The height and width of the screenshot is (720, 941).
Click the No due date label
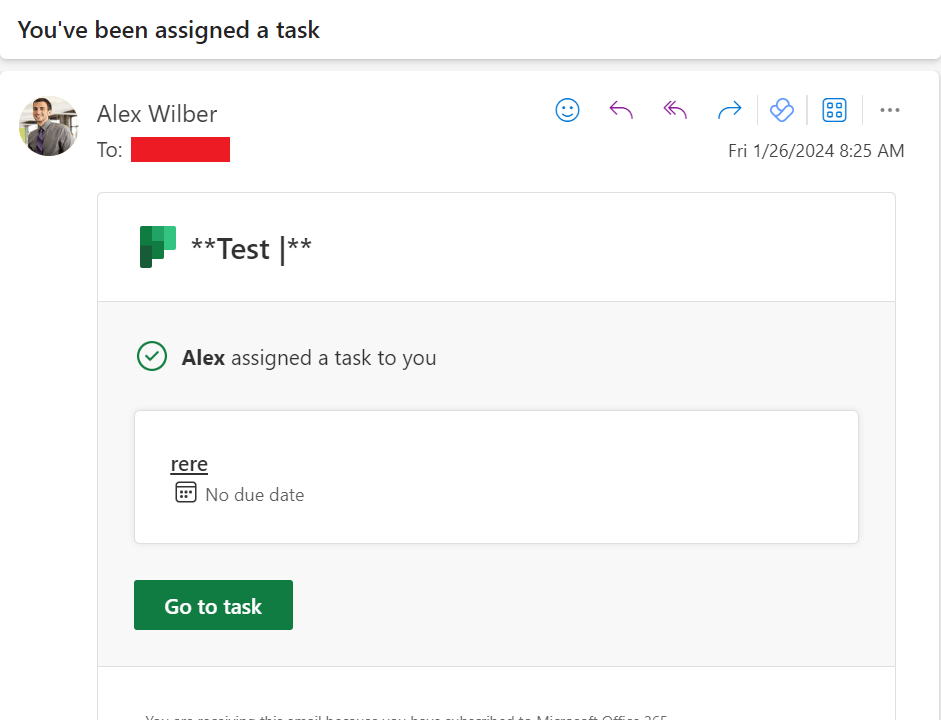[254, 495]
